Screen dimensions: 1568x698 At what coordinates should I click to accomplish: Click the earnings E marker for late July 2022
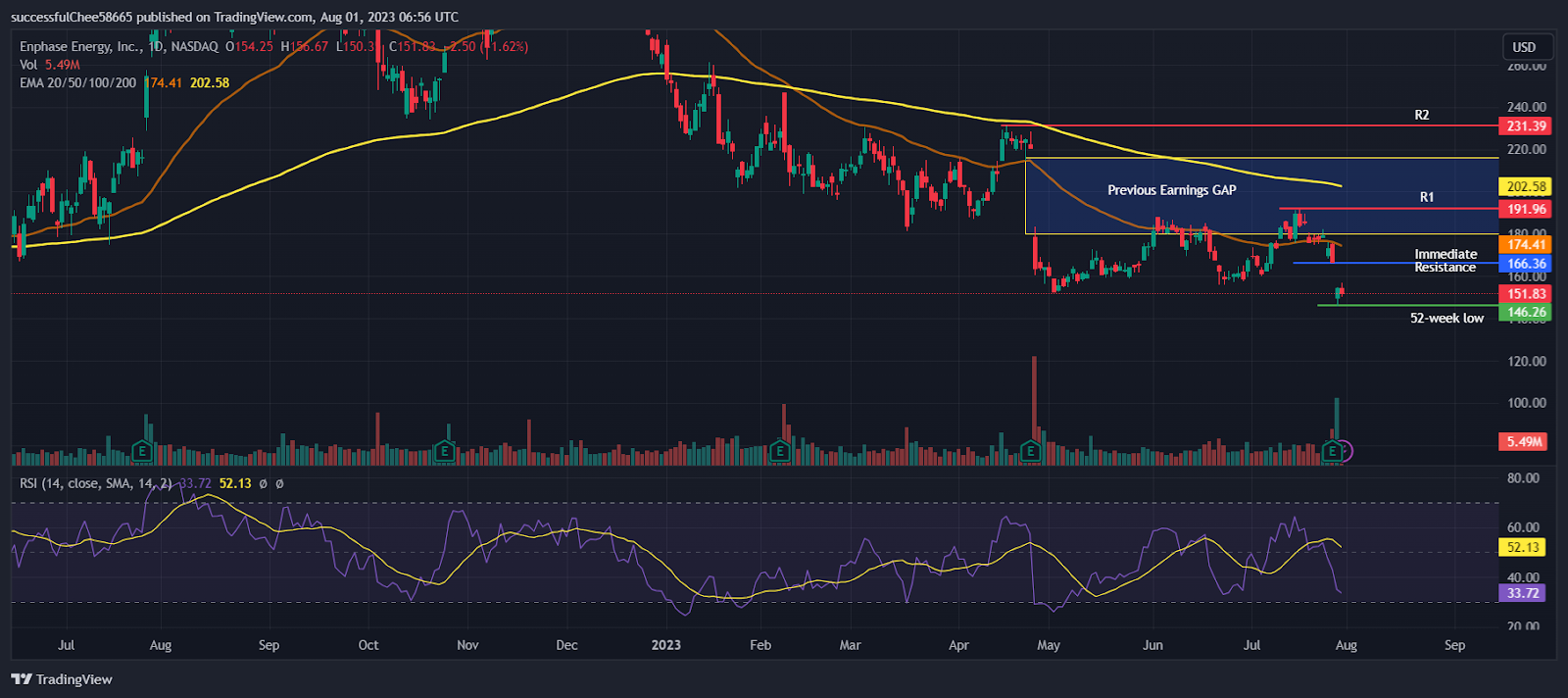point(142,451)
